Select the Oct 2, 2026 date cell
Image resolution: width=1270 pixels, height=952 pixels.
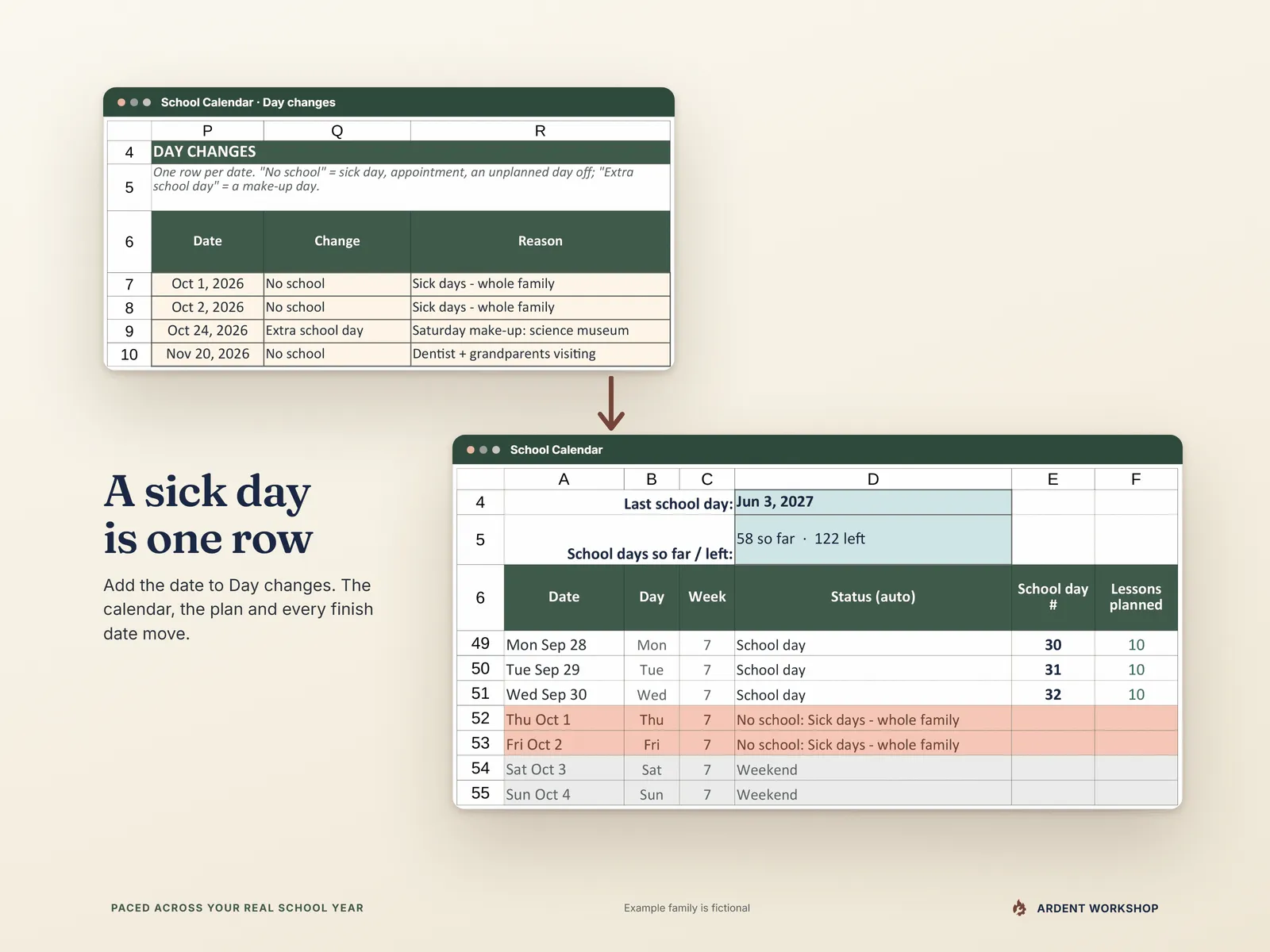207,307
